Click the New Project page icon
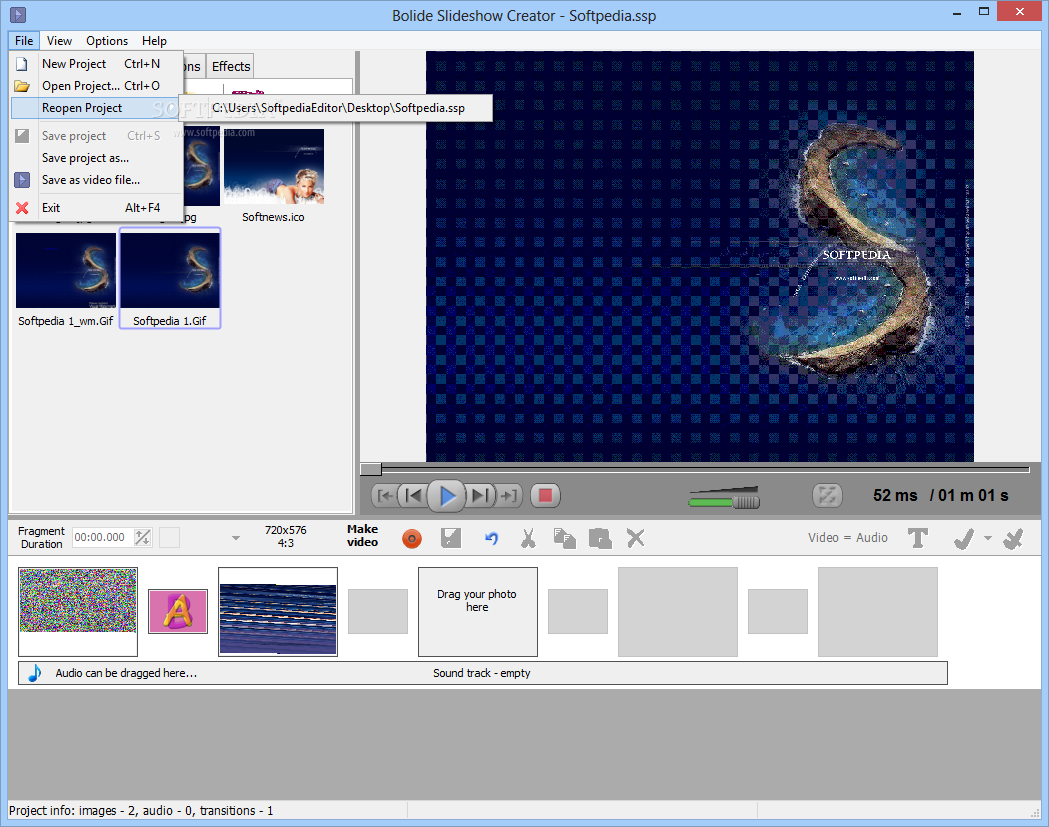This screenshot has height=827, width=1049. (x=22, y=64)
